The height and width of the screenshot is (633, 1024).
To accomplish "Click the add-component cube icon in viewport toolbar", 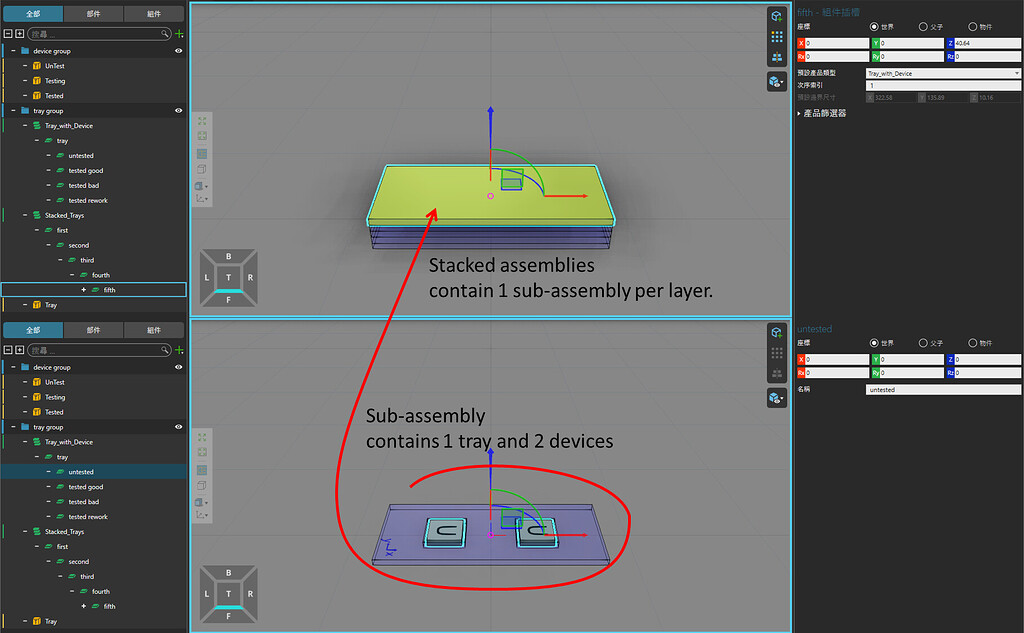I will tap(775, 16).
